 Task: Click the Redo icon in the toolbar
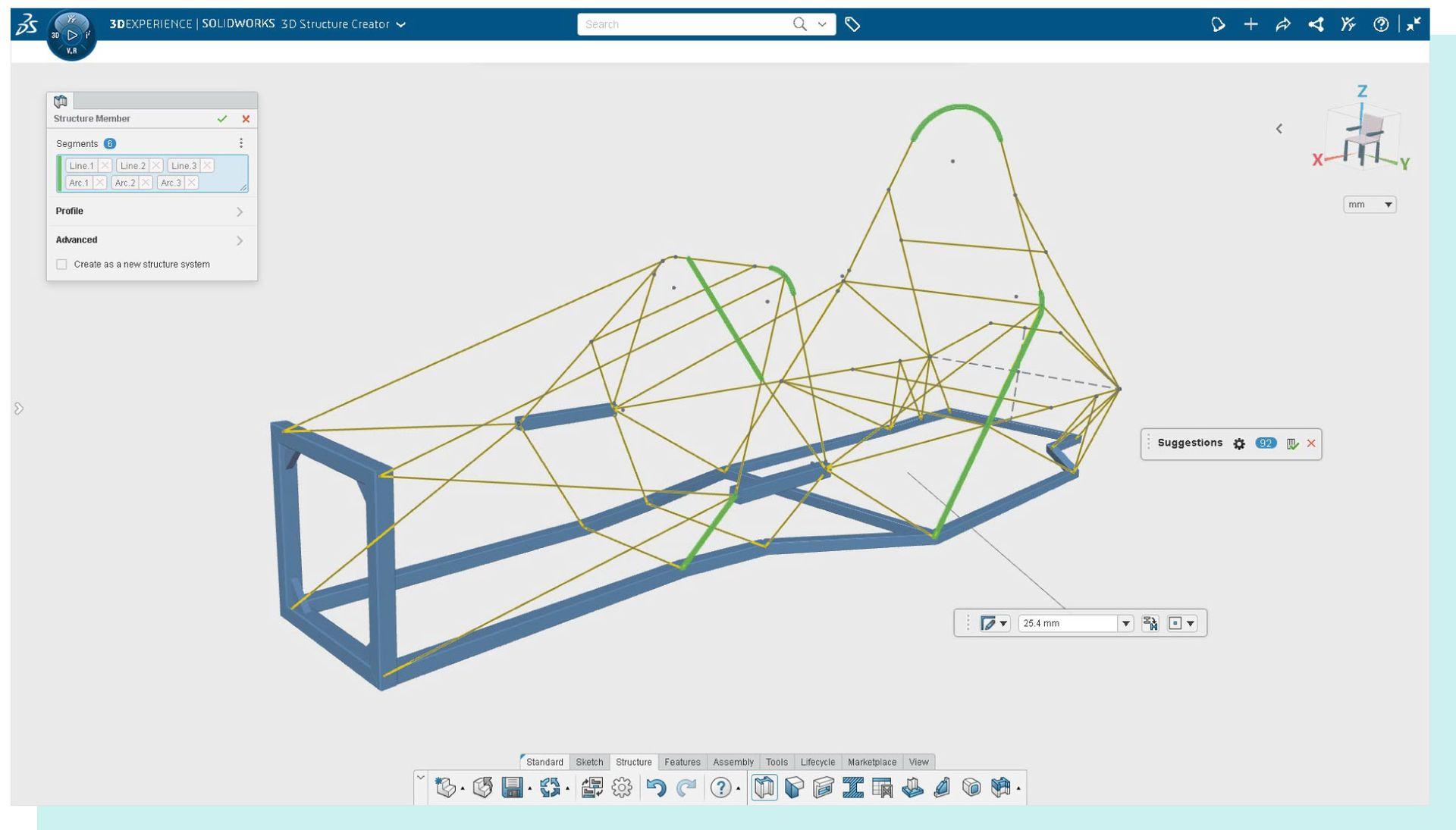point(688,788)
